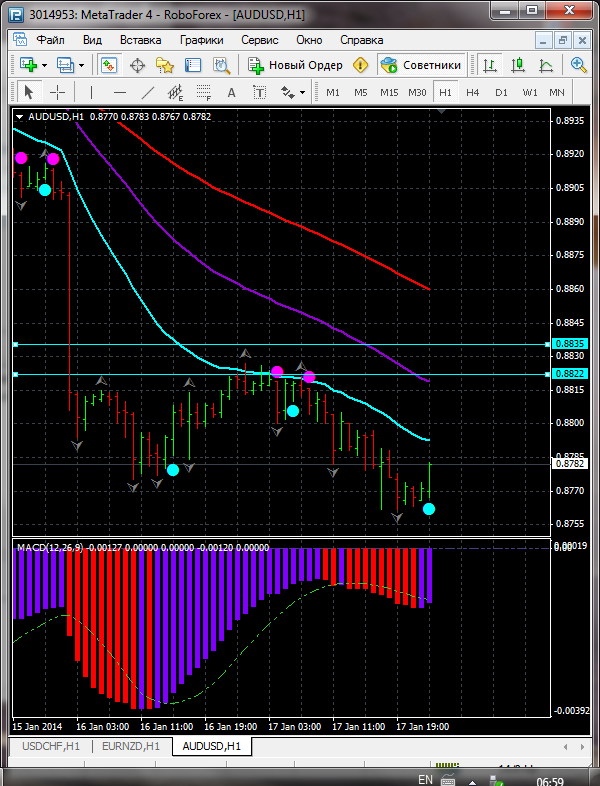The height and width of the screenshot is (786, 600).
Task: Open the MetaEditor yellow diamond icon
Action: click(360, 65)
